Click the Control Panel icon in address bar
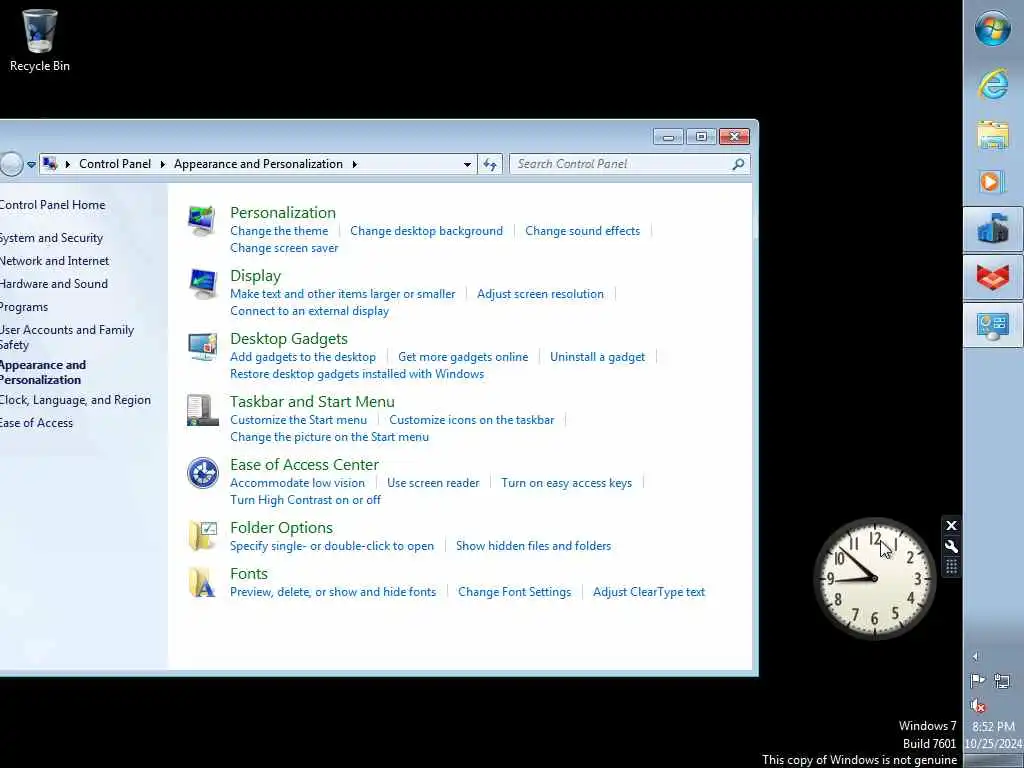Image resolution: width=1024 pixels, height=768 pixels. (50, 163)
